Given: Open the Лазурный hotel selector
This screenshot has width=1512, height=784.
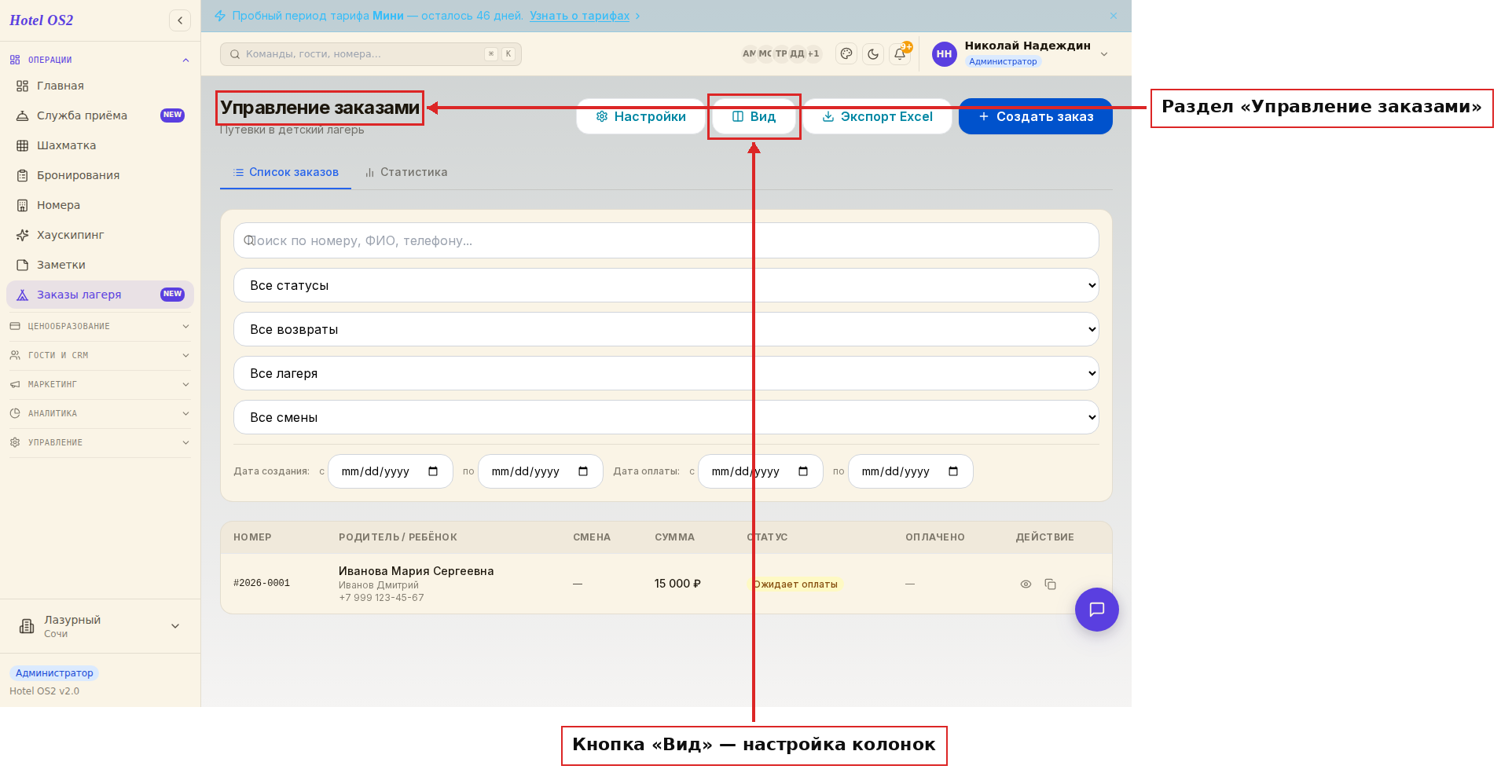Looking at the screenshot, I should click(100, 626).
